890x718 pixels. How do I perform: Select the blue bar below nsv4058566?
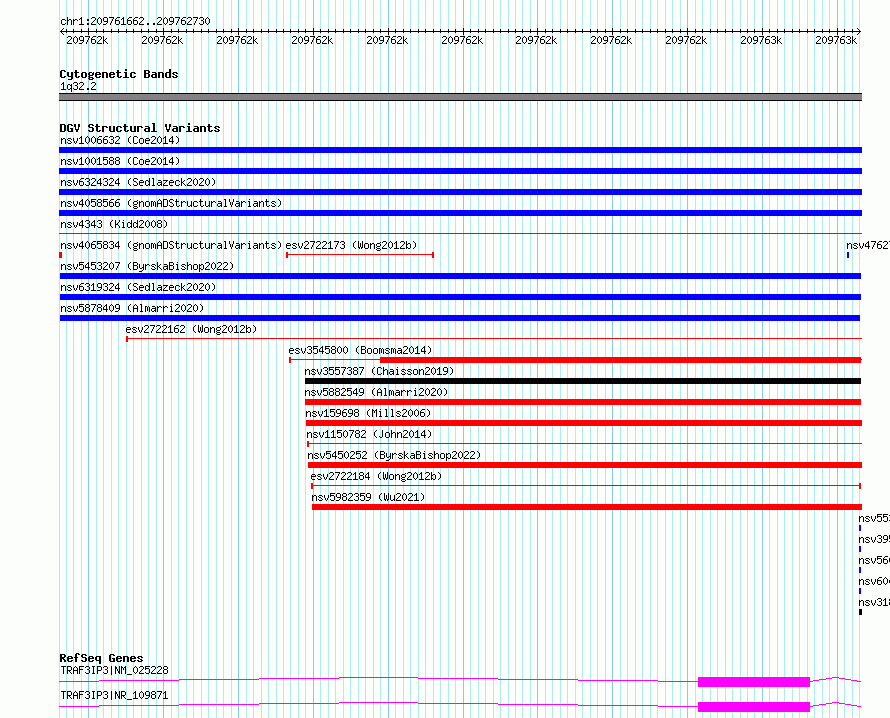pos(460,213)
